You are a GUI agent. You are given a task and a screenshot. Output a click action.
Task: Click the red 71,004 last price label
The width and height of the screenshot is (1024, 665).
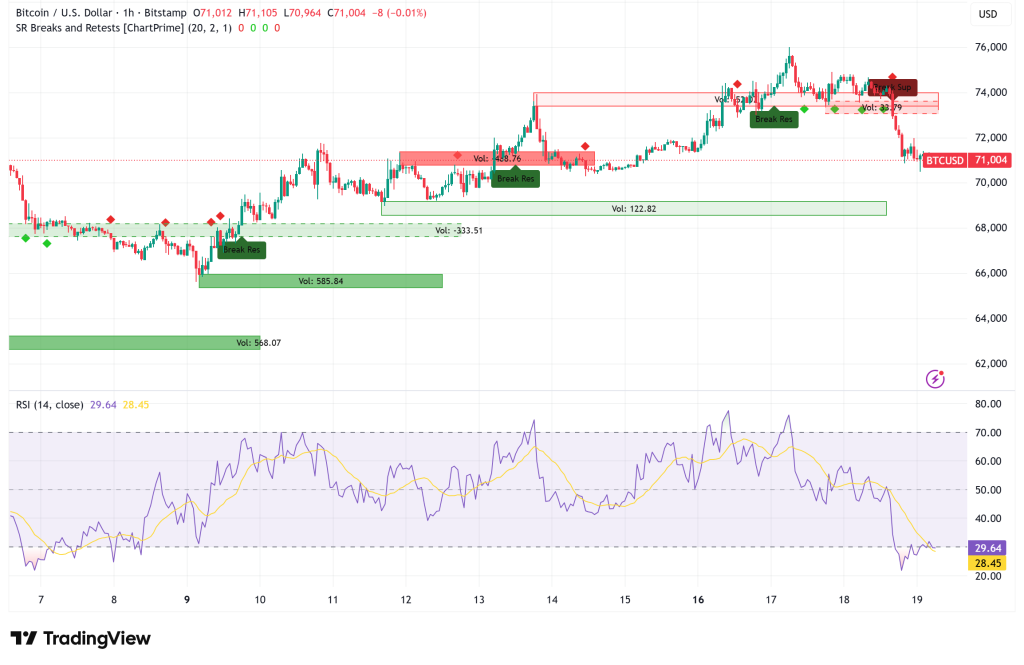[x=990, y=160]
